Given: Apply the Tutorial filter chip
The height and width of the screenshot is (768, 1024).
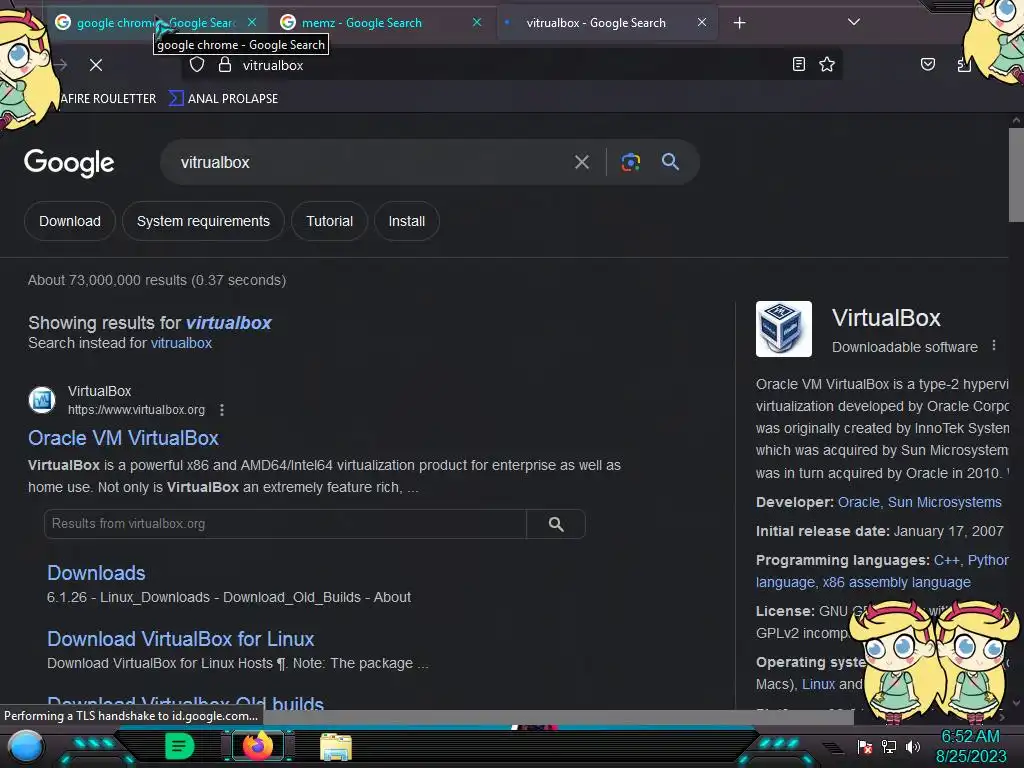Looking at the screenshot, I should click(x=329, y=221).
